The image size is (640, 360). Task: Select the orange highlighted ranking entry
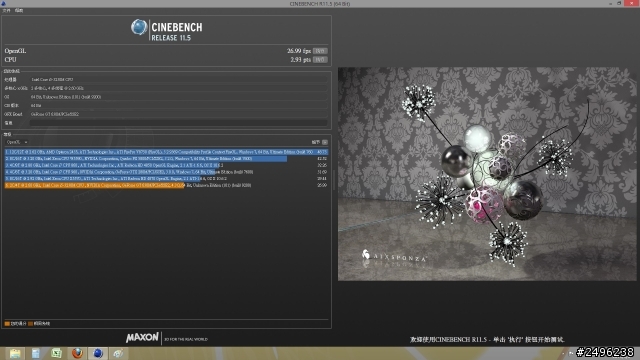[x=166, y=185]
